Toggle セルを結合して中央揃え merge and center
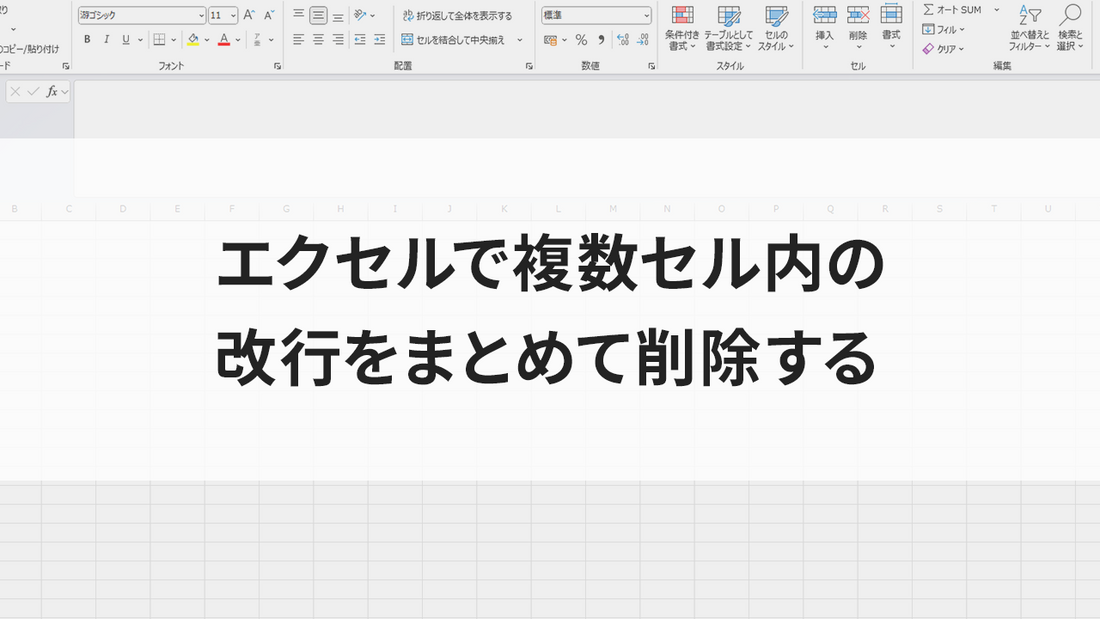This screenshot has height=619, width=1100. (455, 39)
